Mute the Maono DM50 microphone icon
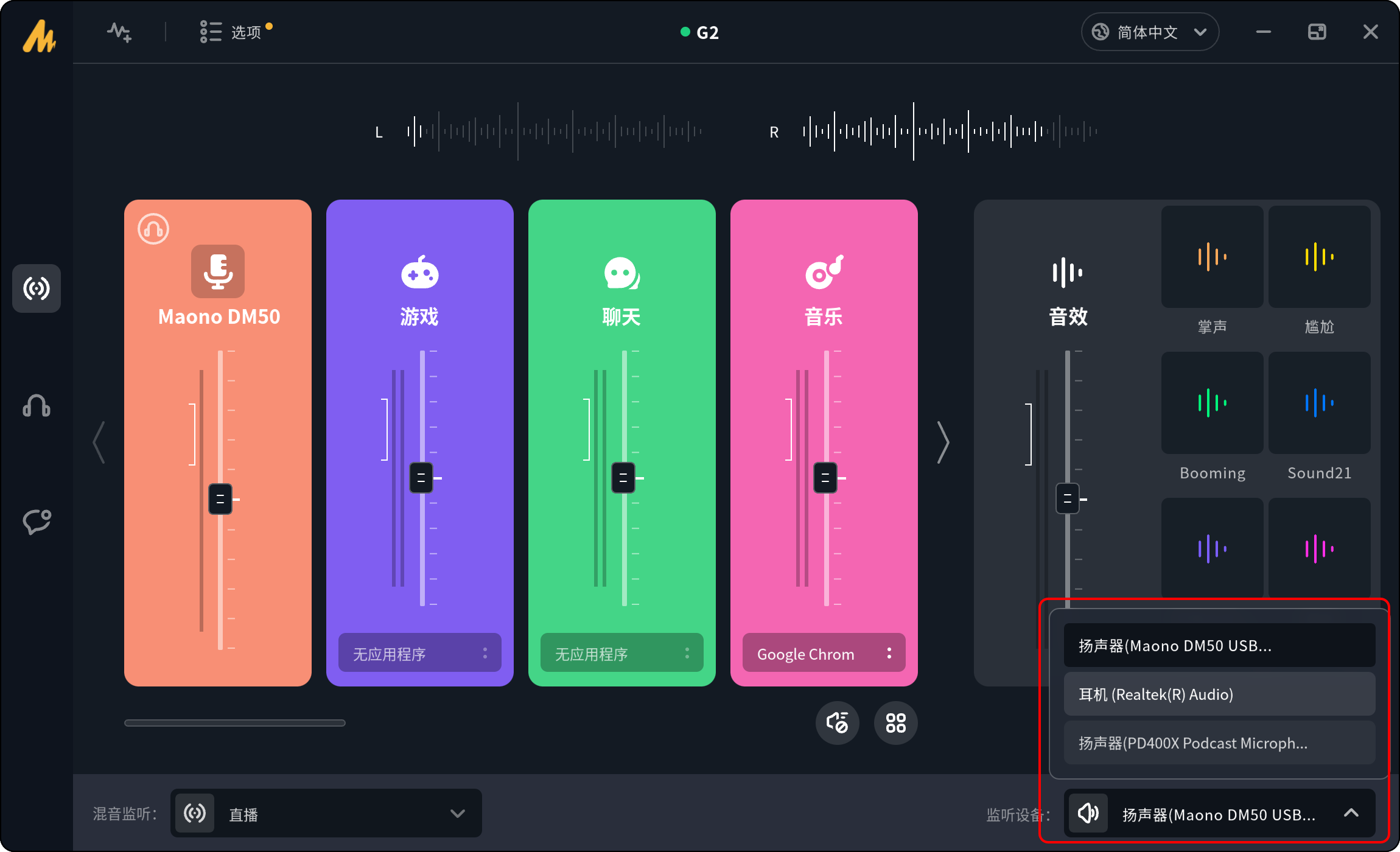Image resolution: width=1400 pixels, height=852 pixels. point(218,271)
